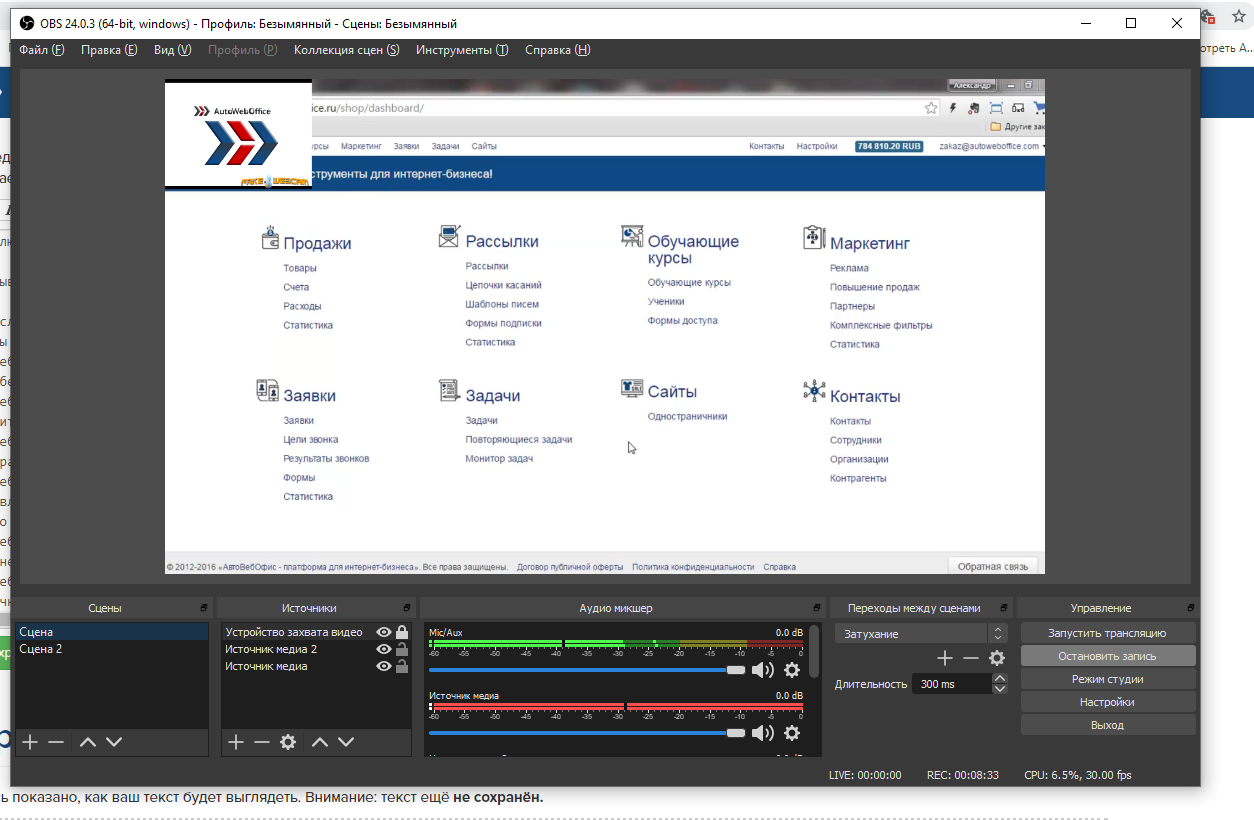Screen dimensions: 1254x820
Task: Hide the Устройство захвата видео source
Action: (383, 632)
